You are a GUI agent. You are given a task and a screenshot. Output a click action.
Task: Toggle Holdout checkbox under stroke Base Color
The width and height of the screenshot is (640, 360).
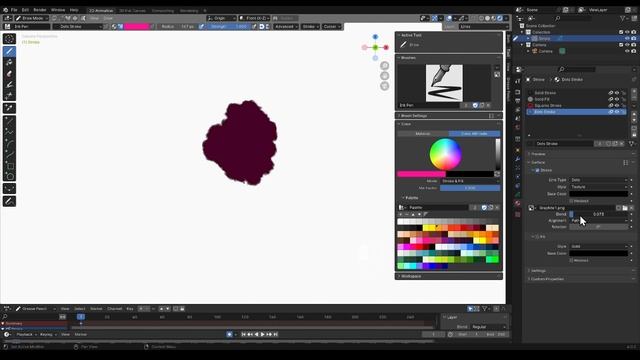coord(571,201)
